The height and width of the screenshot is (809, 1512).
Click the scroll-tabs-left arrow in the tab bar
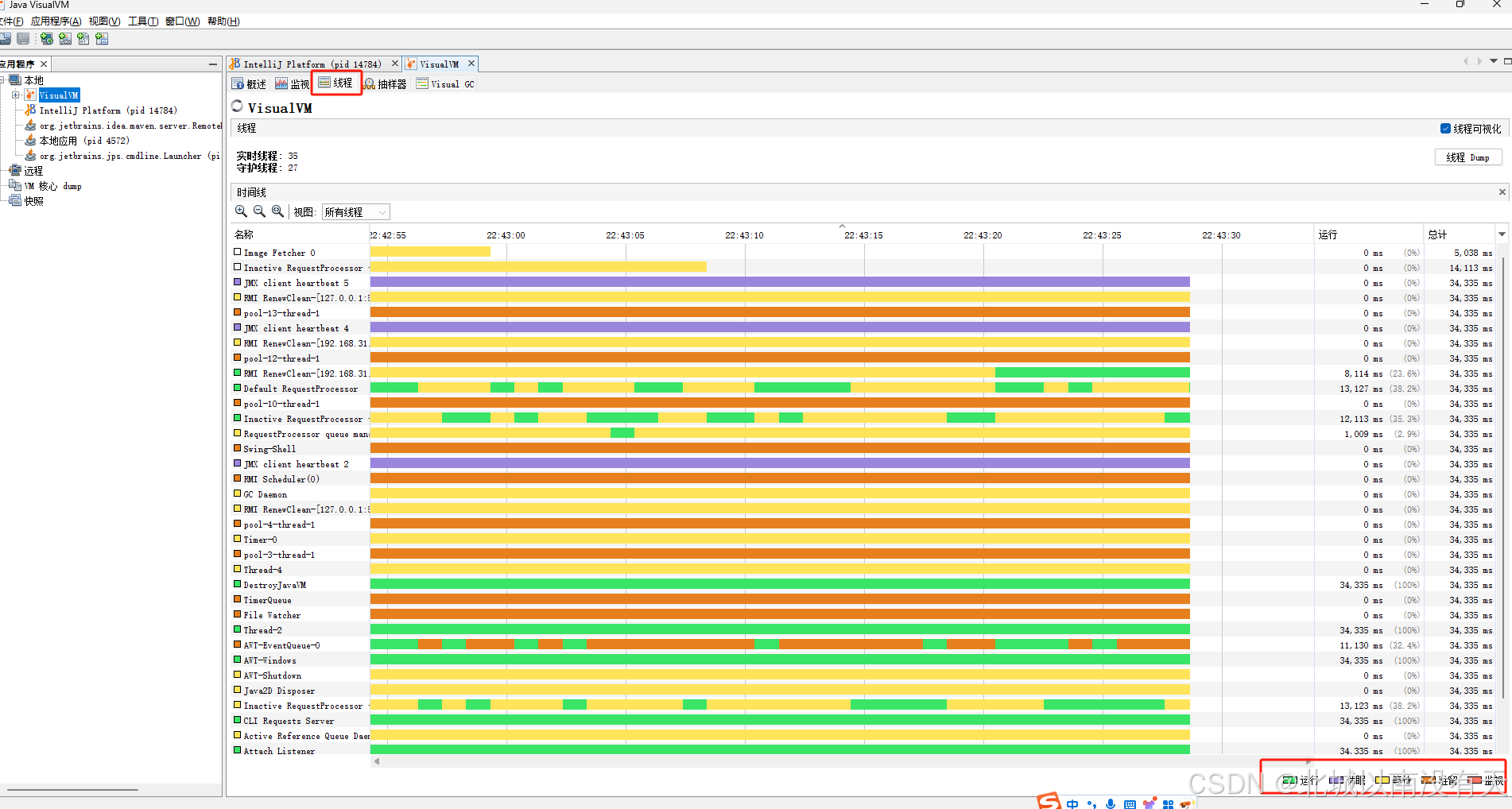[1465, 61]
